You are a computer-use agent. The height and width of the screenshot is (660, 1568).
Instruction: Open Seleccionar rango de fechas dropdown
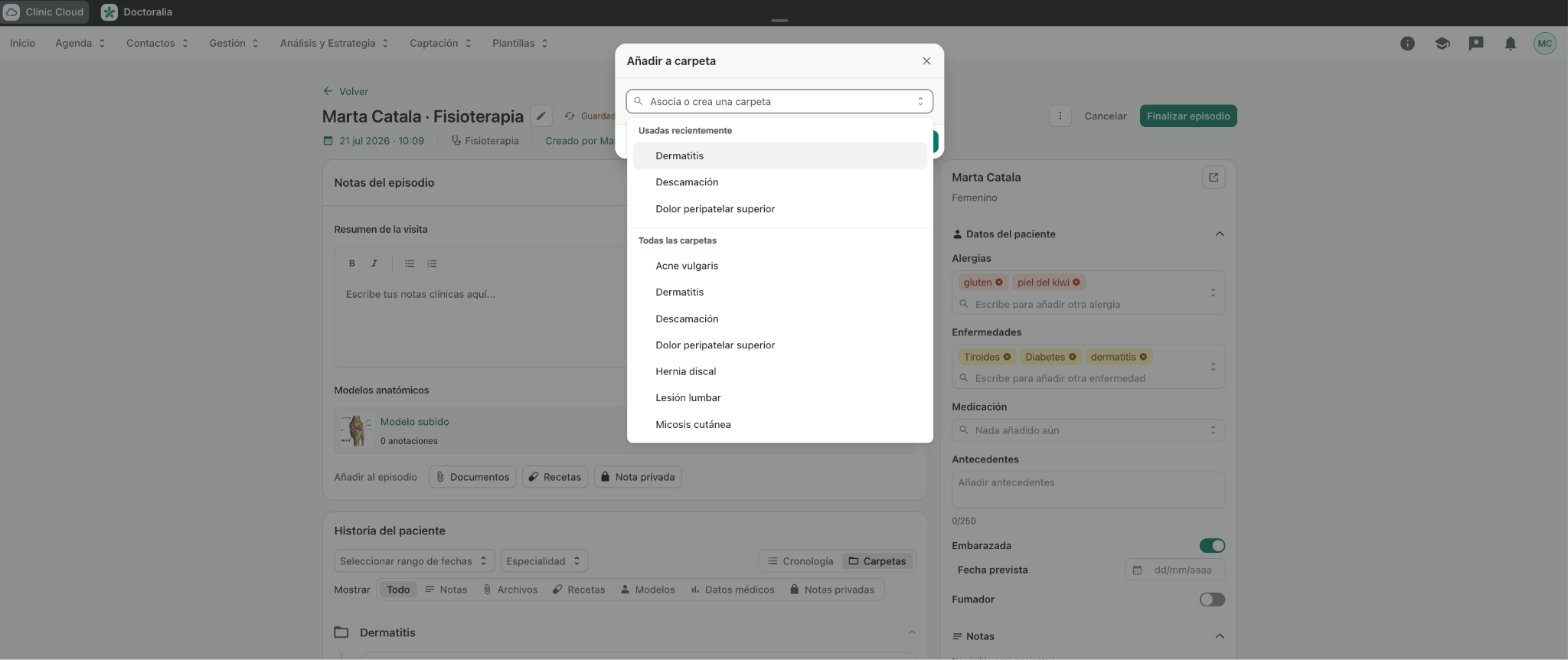[x=414, y=561]
